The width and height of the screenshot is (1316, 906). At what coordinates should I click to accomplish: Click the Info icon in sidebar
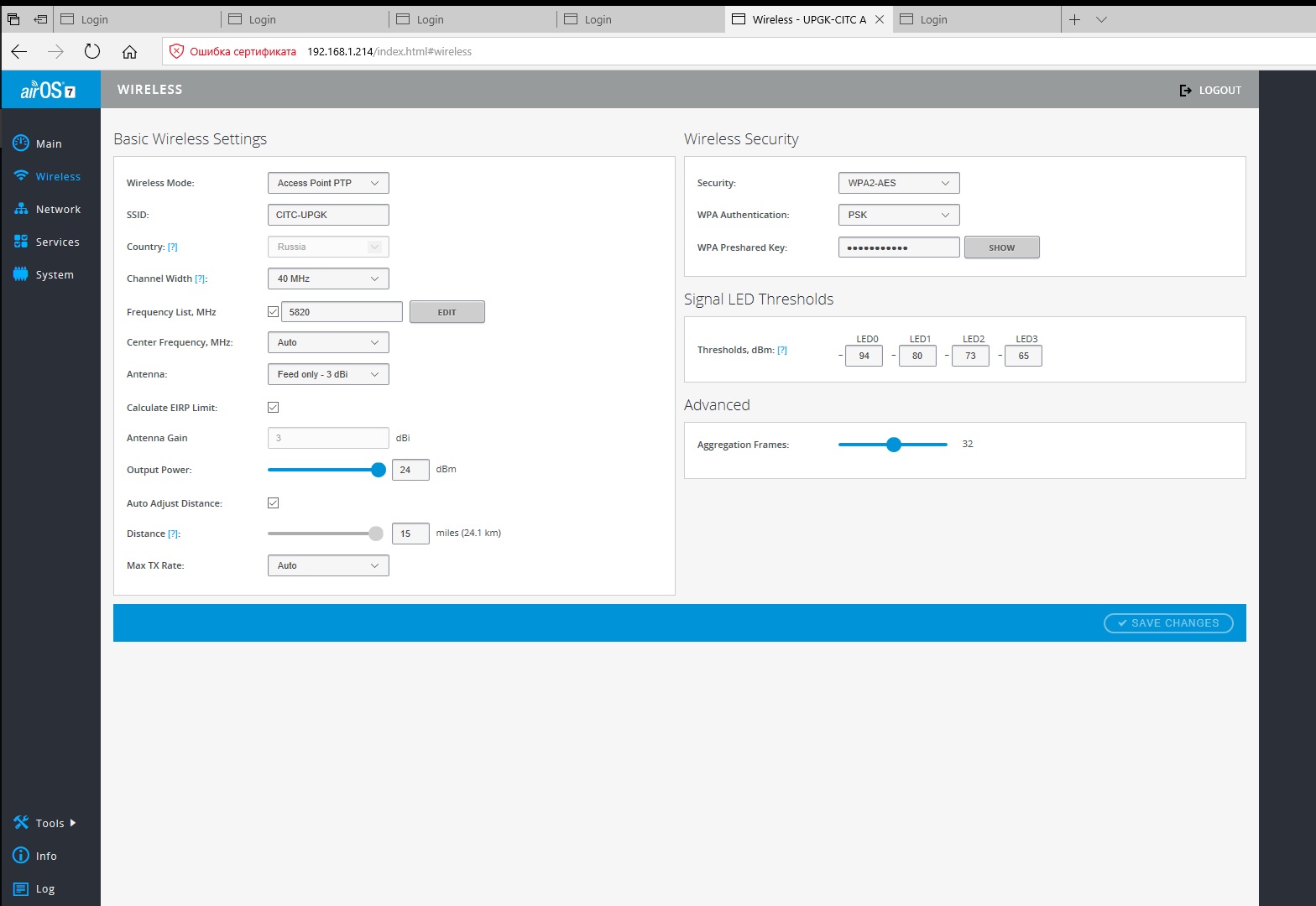point(21,856)
